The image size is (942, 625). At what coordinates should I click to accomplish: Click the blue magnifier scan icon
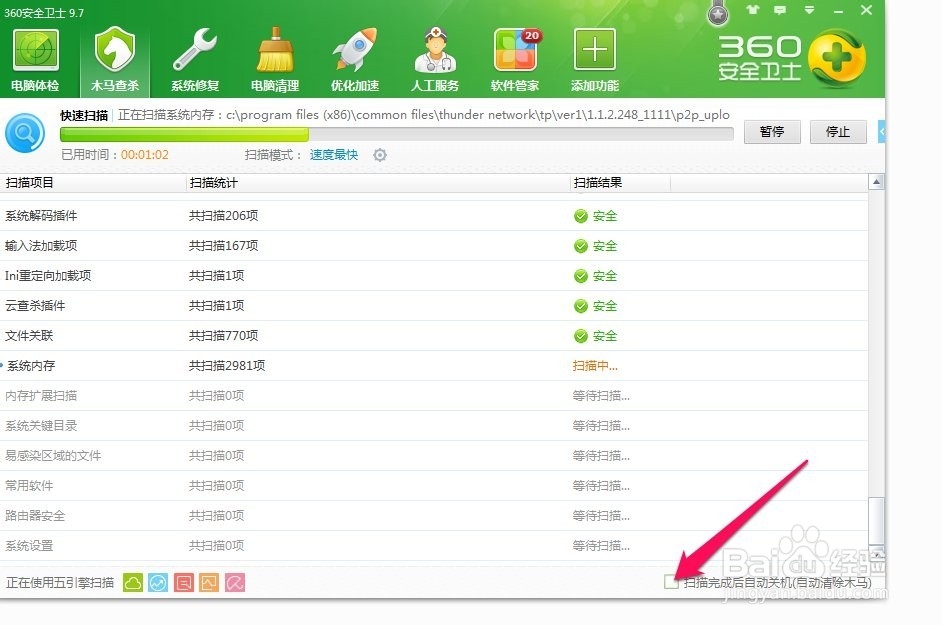click(x=25, y=133)
